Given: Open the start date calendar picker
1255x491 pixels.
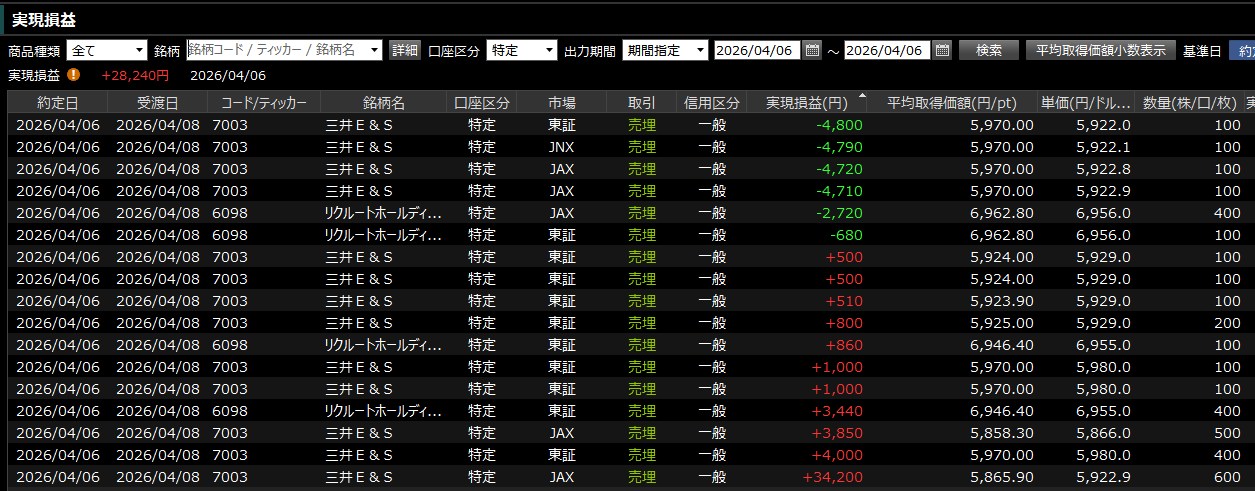Looking at the screenshot, I should [812, 50].
